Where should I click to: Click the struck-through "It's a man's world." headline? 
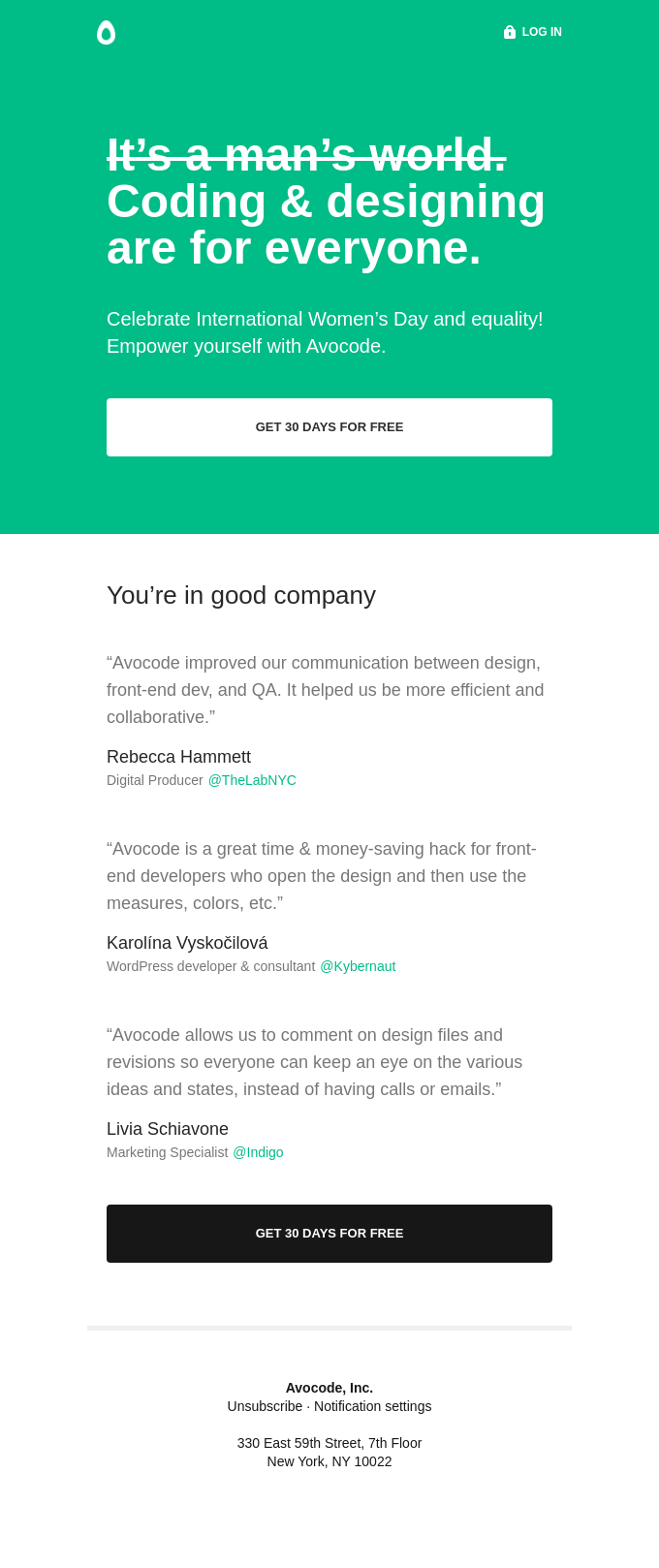tap(306, 155)
